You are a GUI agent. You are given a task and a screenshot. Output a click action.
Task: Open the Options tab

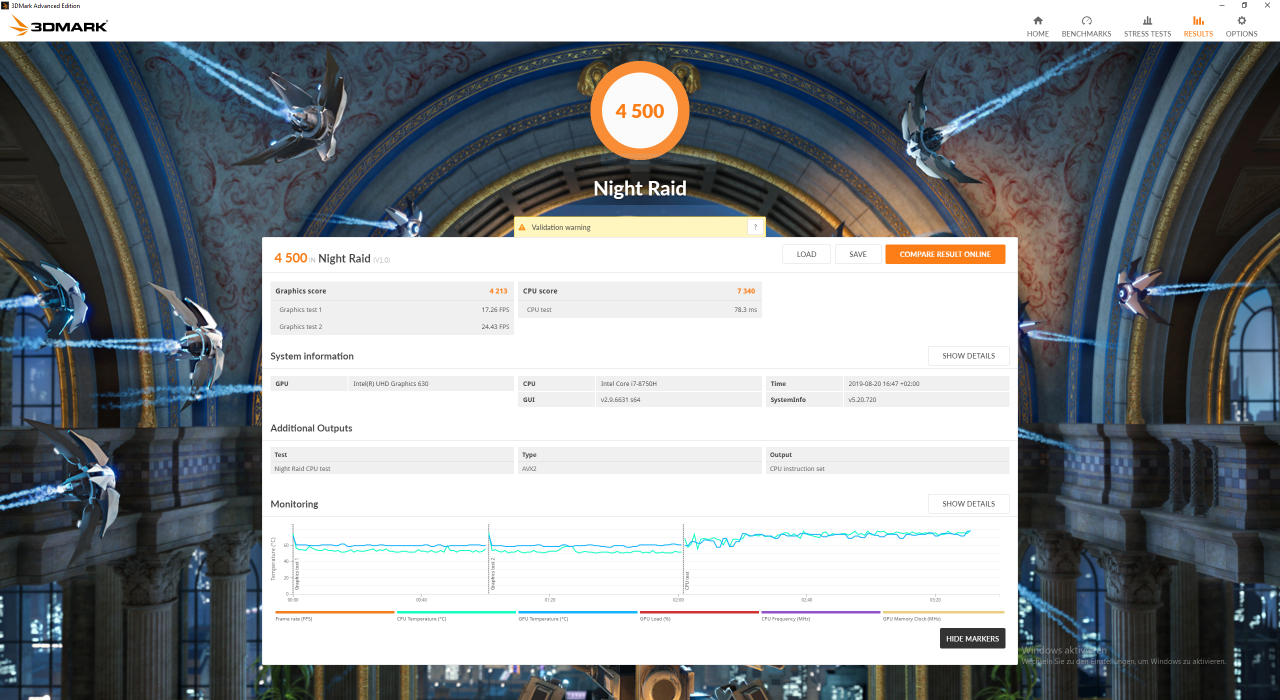tap(1241, 26)
